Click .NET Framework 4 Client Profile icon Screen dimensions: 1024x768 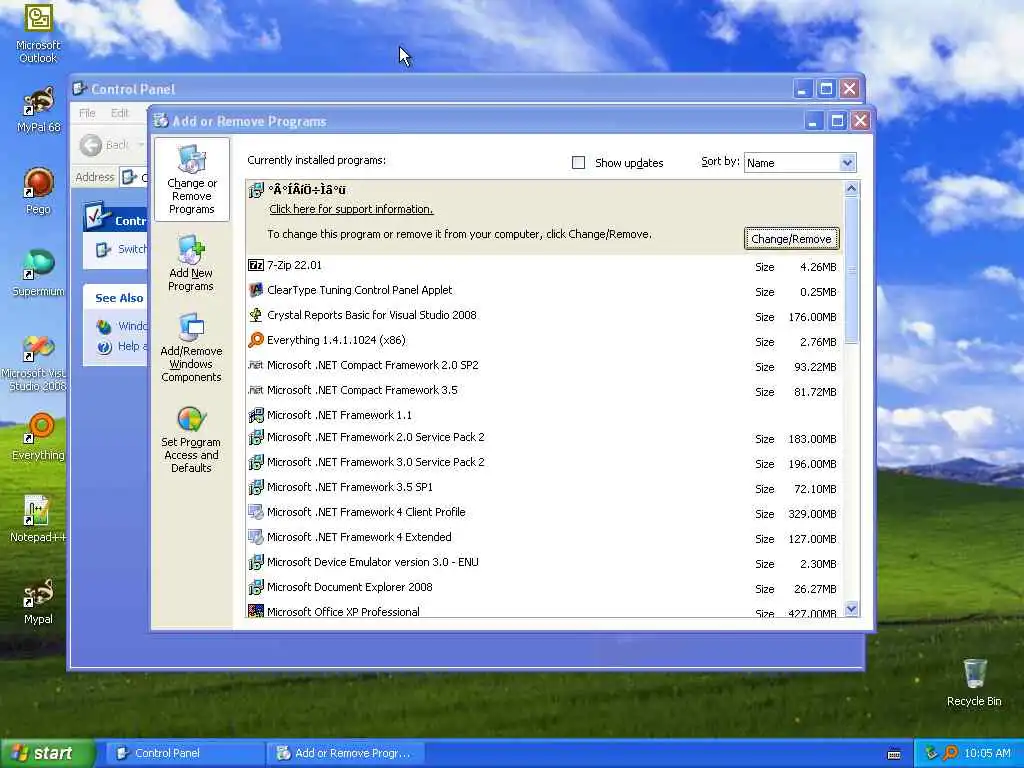click(256, 512)
